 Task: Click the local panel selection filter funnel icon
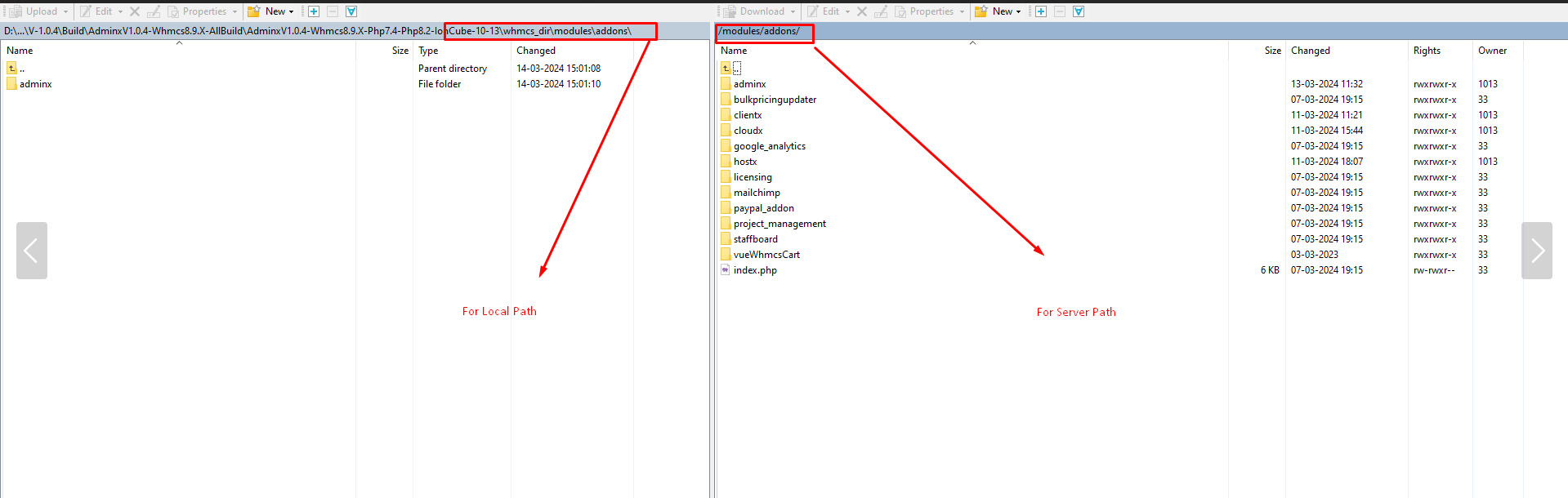tap(351, 11)
